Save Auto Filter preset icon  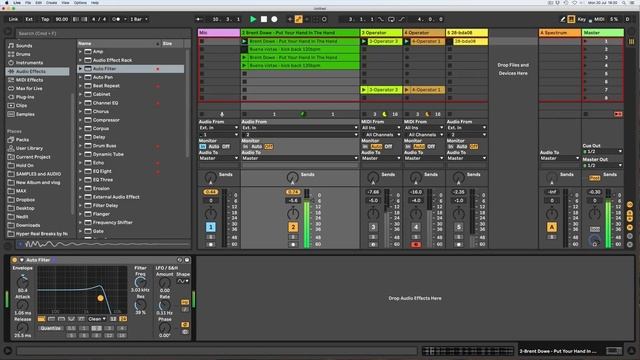(187, 260)
